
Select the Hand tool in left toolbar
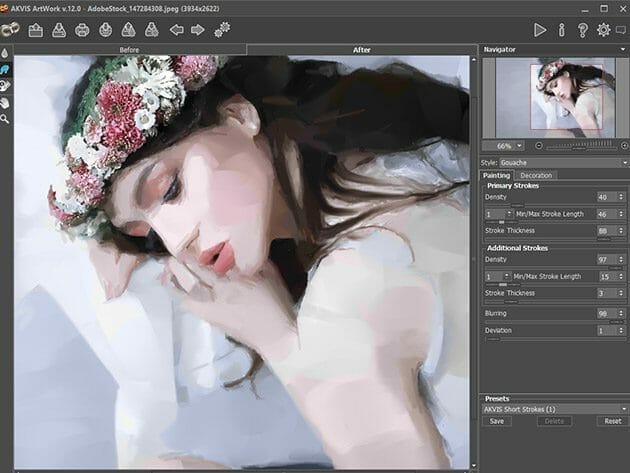coord(5,102)
